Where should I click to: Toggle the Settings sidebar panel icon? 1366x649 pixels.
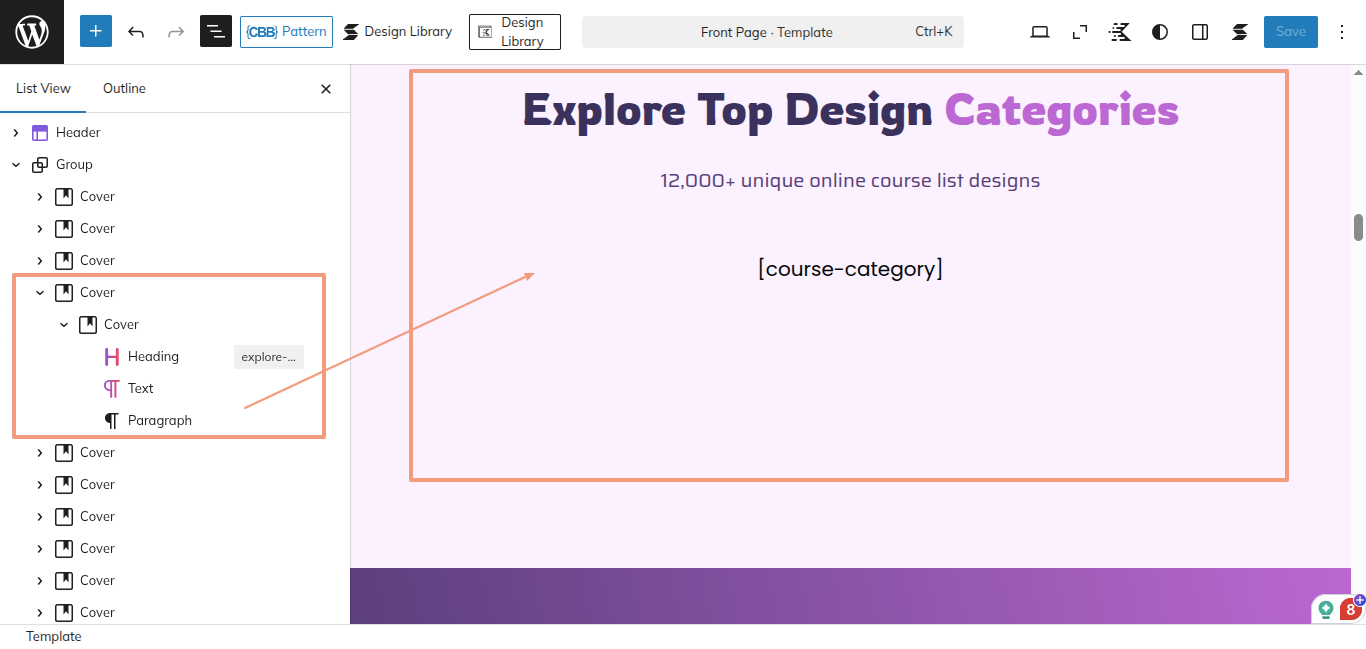[x=1200, y=32]
